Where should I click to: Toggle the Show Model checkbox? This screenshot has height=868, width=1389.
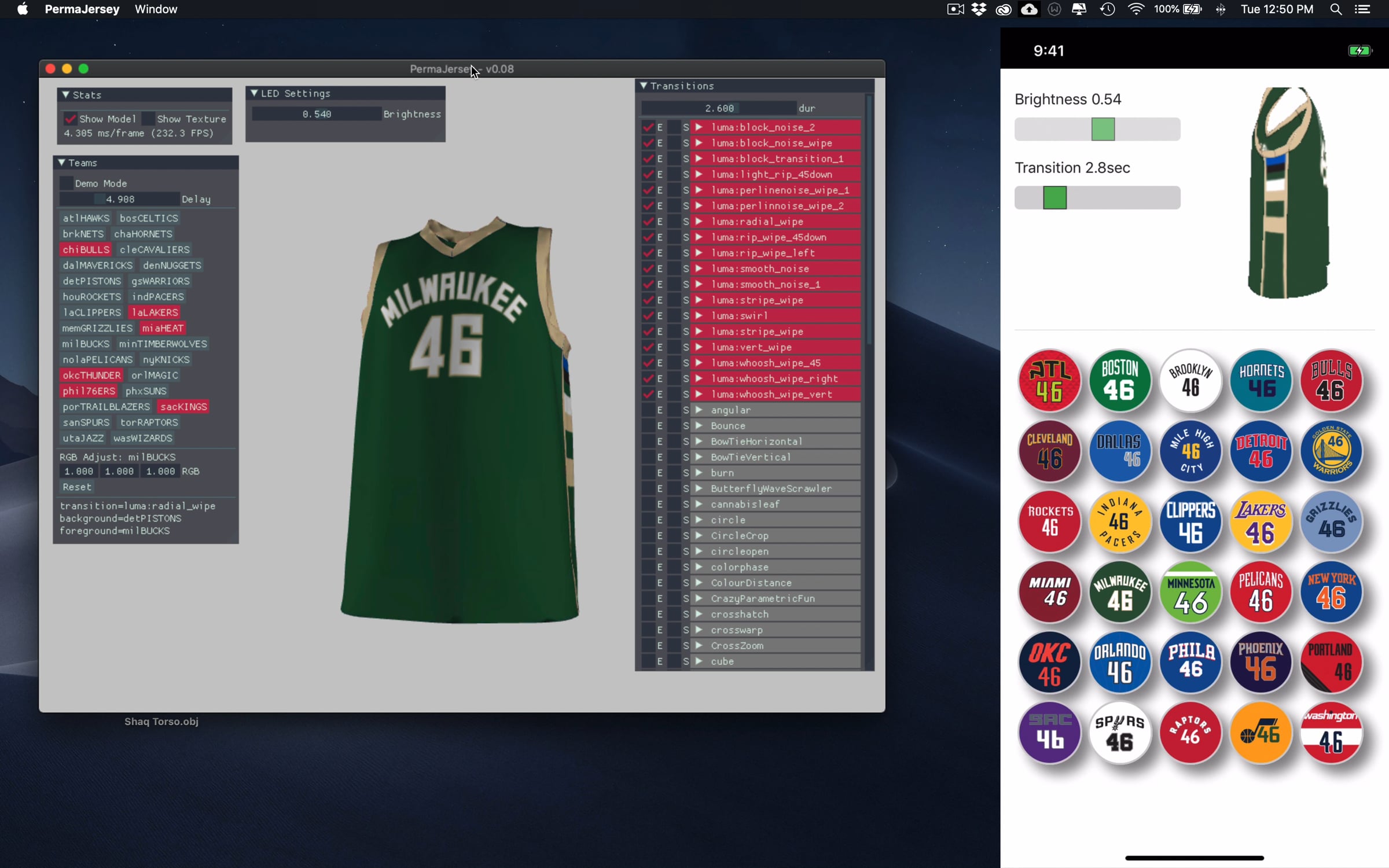coord(70,119)
